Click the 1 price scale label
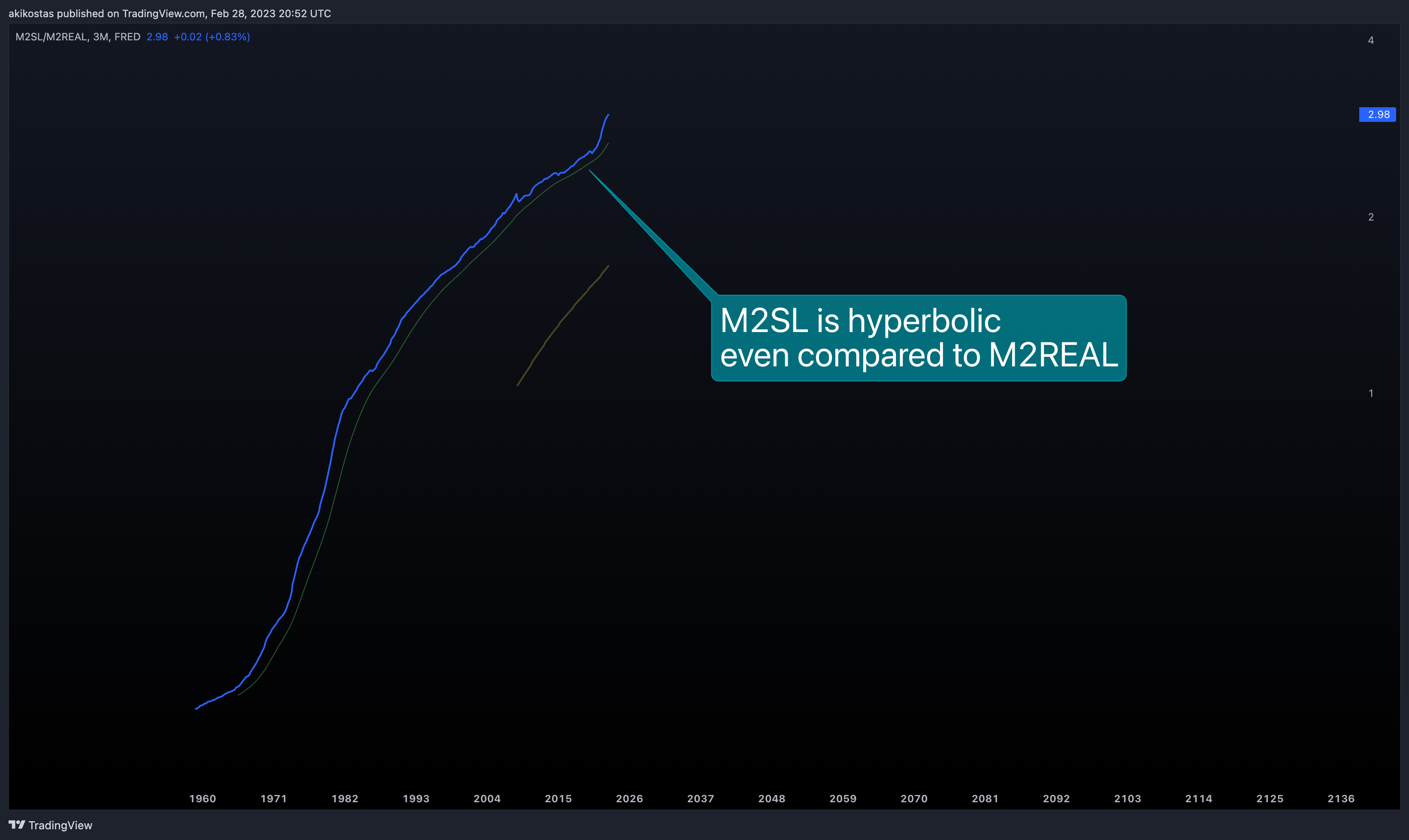This screenshot has height=840, width=1409. [1371, 393]
